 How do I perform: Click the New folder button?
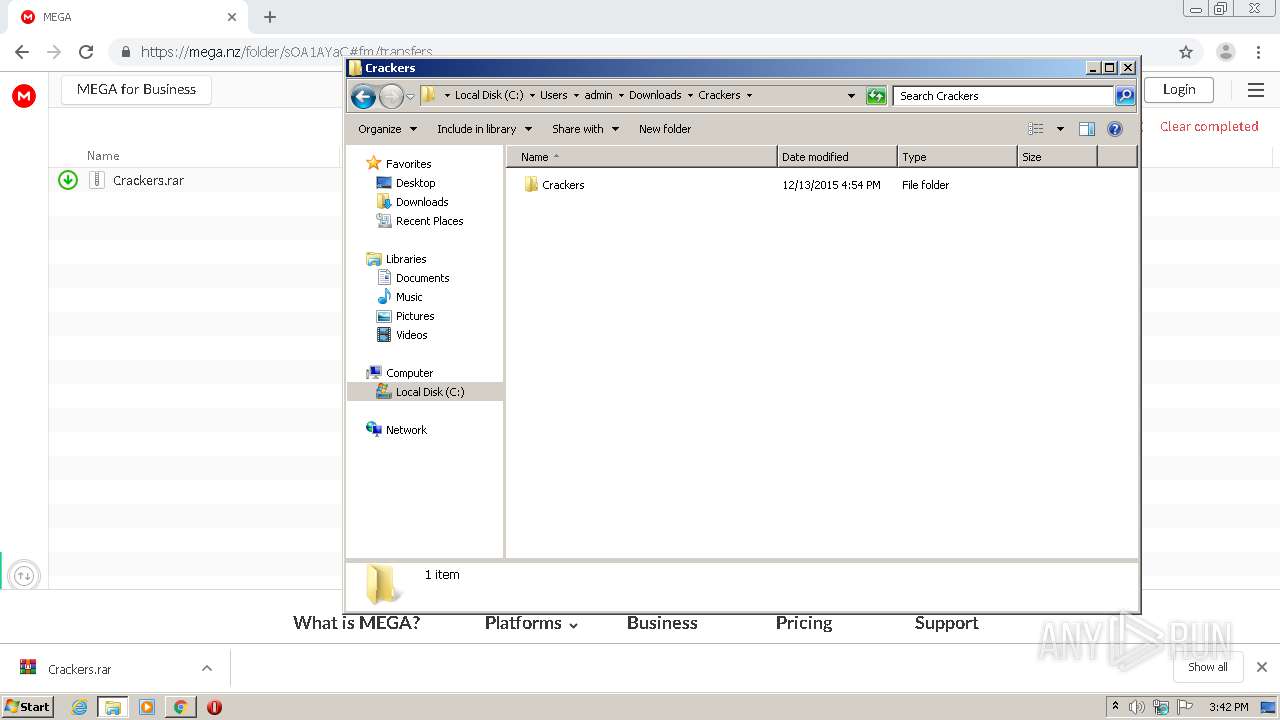click(665, 129)
